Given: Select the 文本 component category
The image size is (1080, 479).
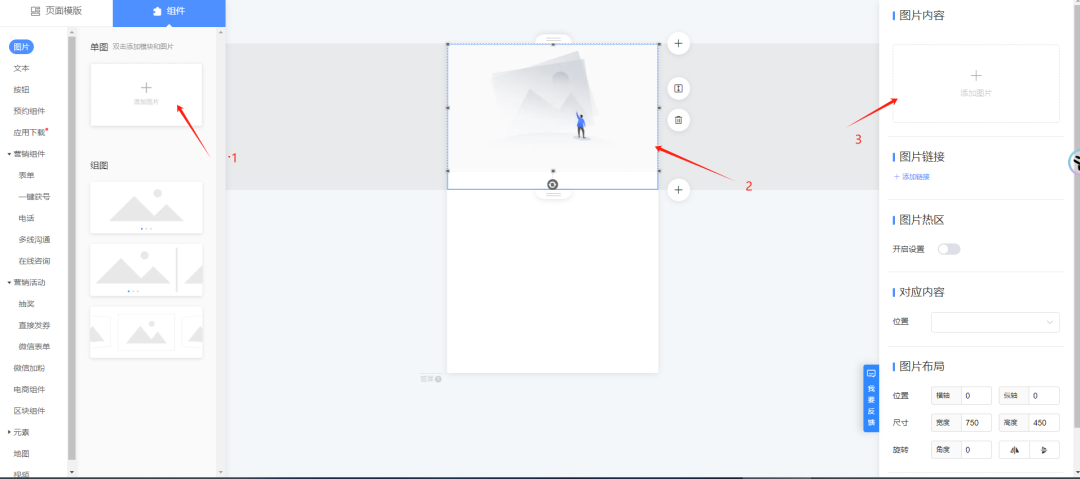Looking at the screenshot, I should (21, 68).
